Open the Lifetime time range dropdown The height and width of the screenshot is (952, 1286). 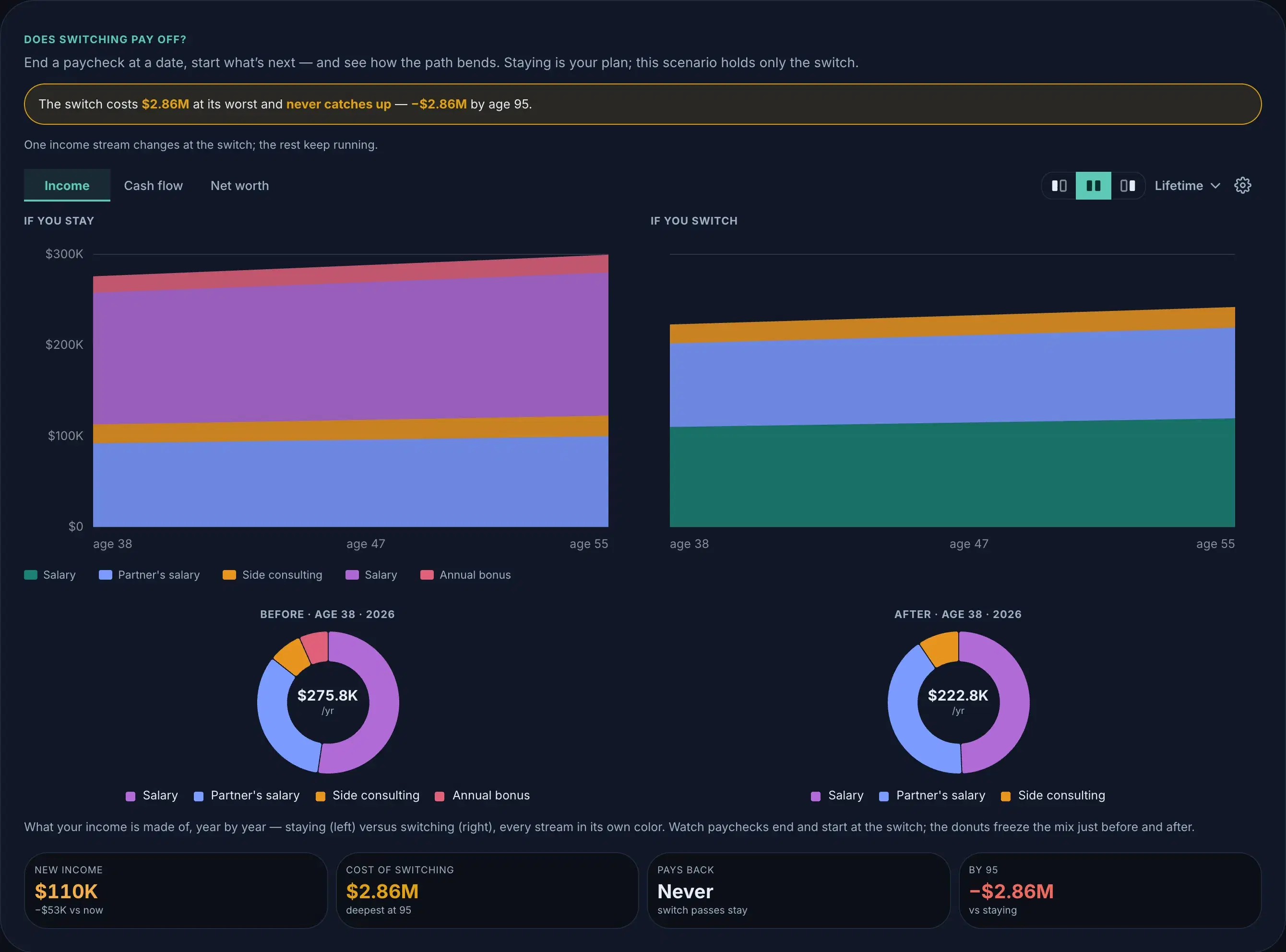point(1187,186)
